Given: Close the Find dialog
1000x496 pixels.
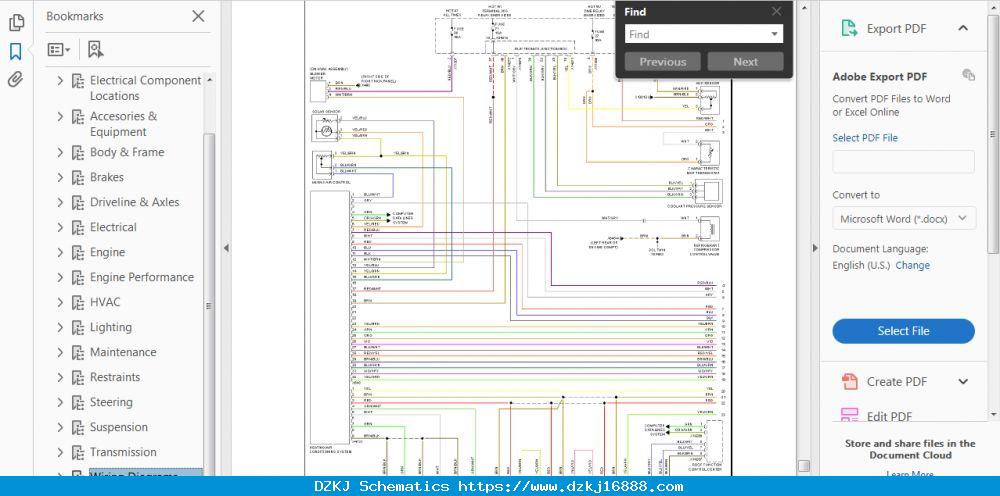Looking at the screenshot, I should point(776,11).
